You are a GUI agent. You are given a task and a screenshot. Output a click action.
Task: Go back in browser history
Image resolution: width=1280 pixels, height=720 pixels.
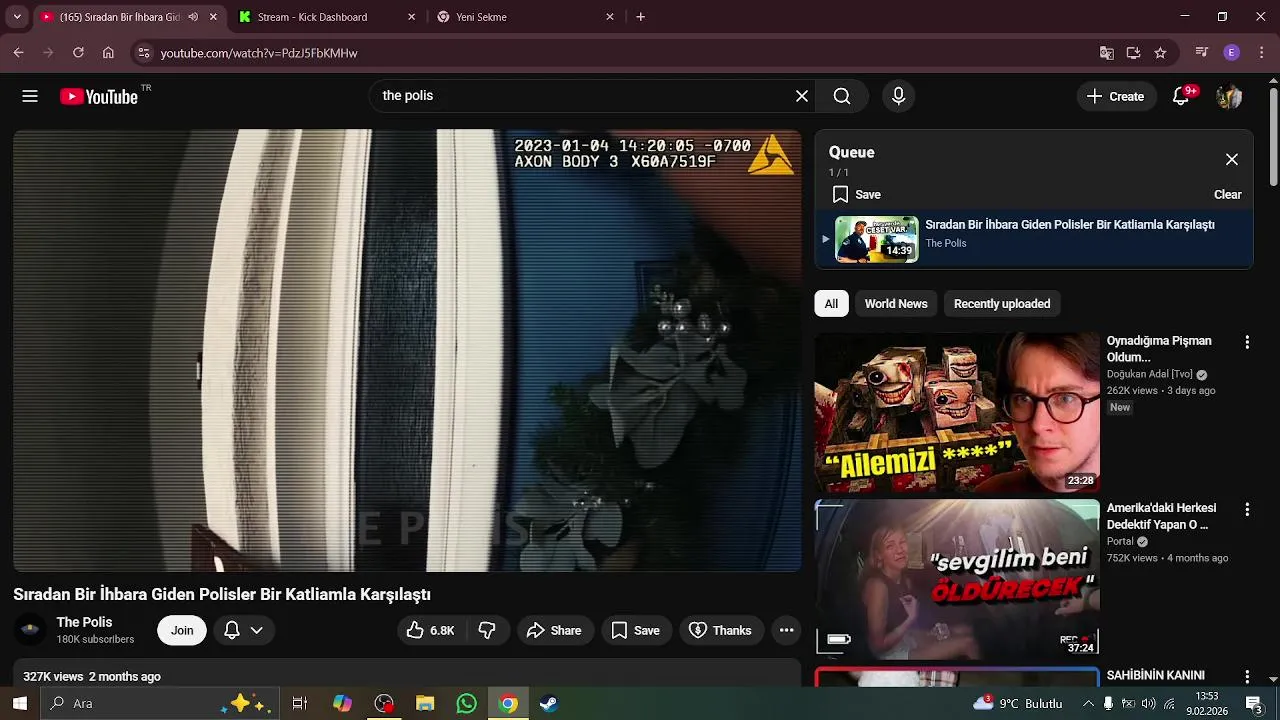click(18, 53)
